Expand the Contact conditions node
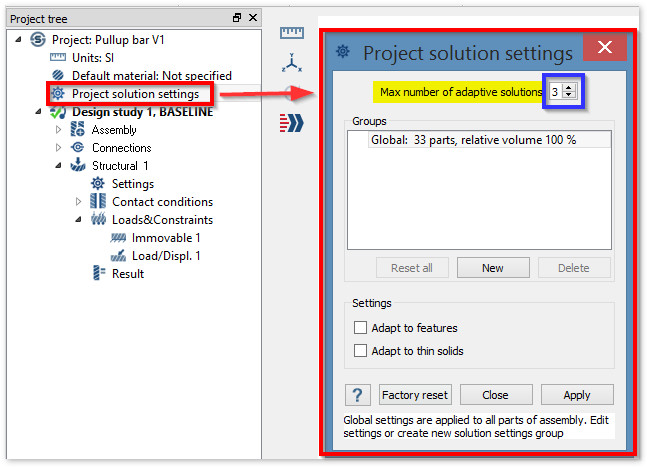 [x=78, y=202]
